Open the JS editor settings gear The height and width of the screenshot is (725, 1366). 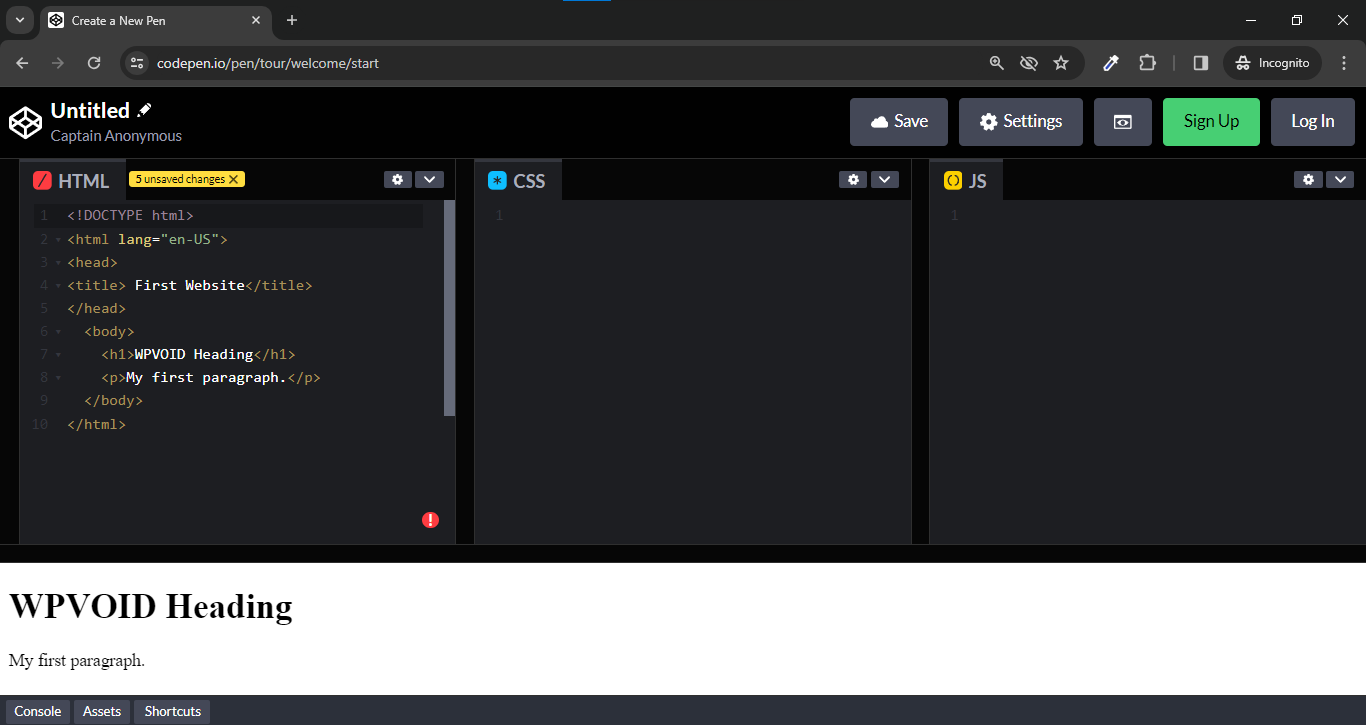coord(1308,179)
